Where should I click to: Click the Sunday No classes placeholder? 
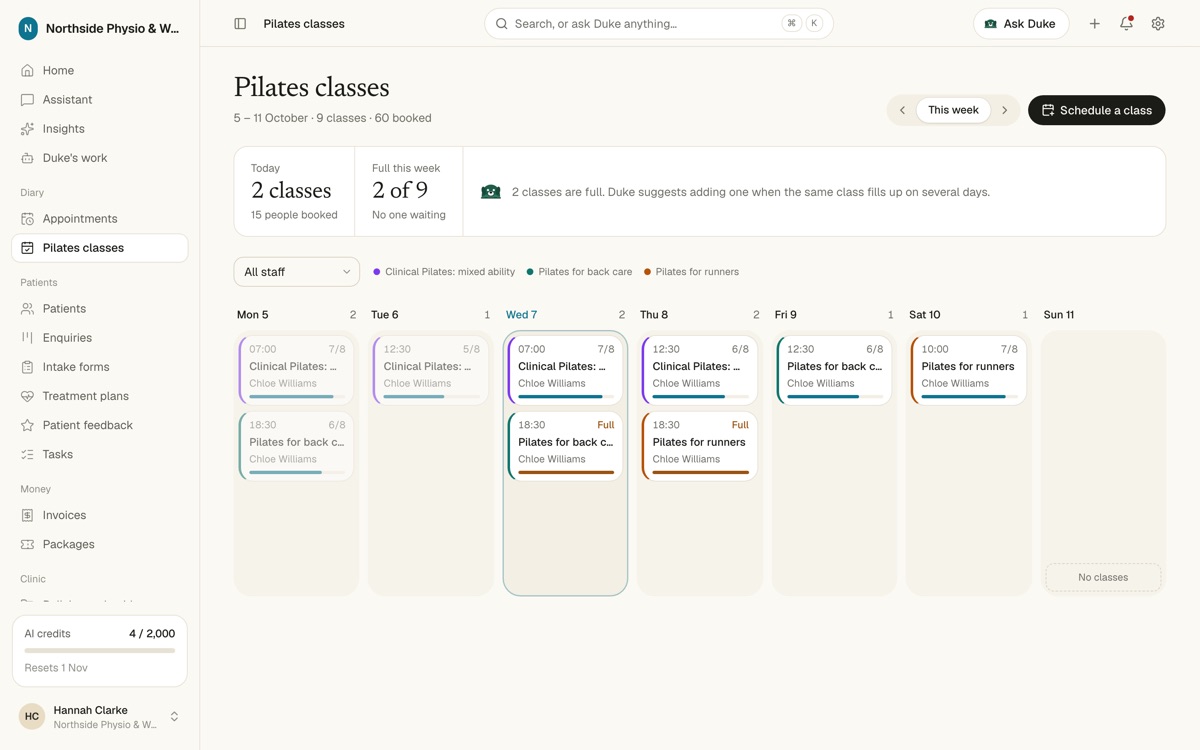pos(1103,578)
